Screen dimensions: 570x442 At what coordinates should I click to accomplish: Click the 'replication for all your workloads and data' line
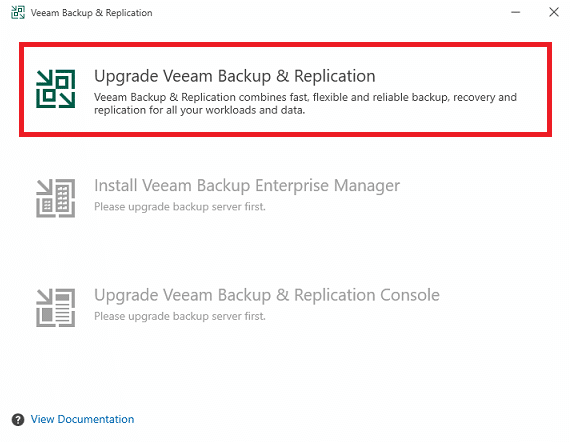pos(199,110)
